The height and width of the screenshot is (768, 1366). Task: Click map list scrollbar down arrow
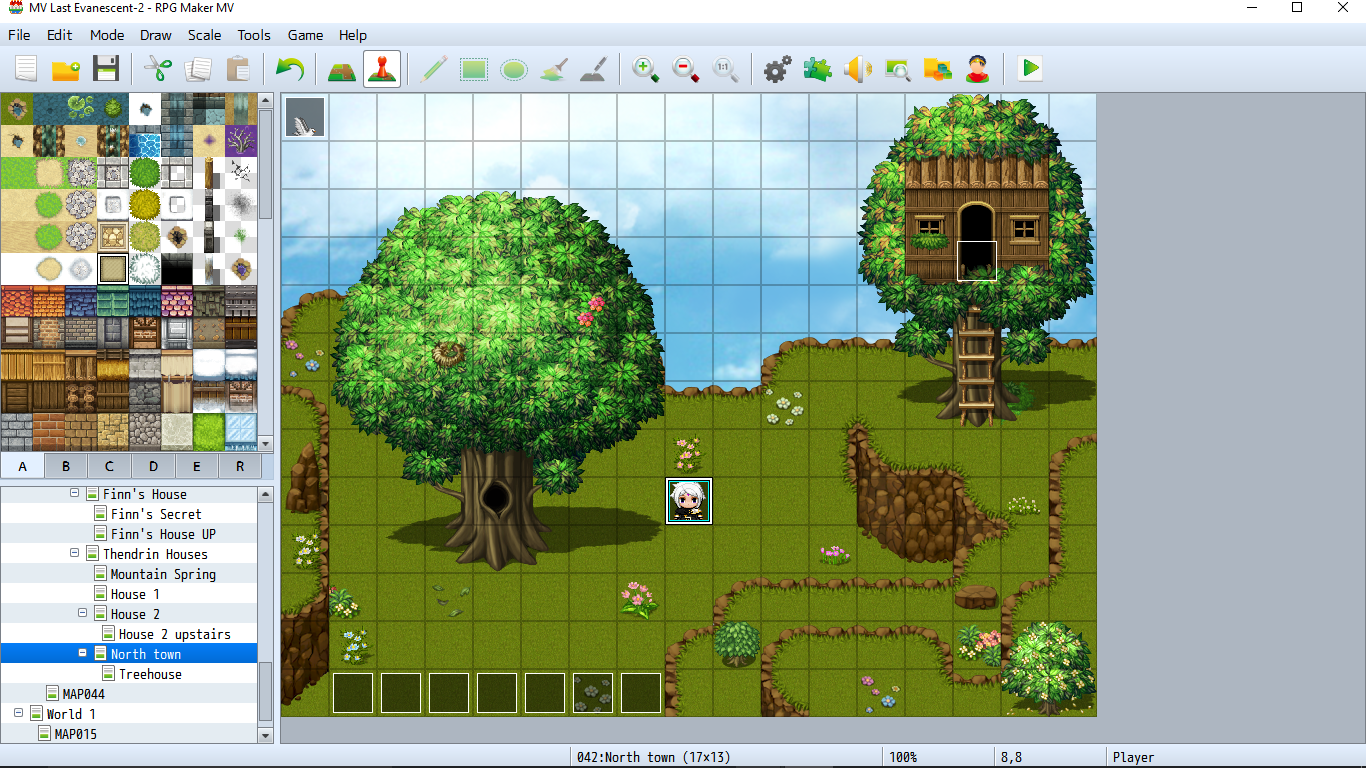point(266,735)
